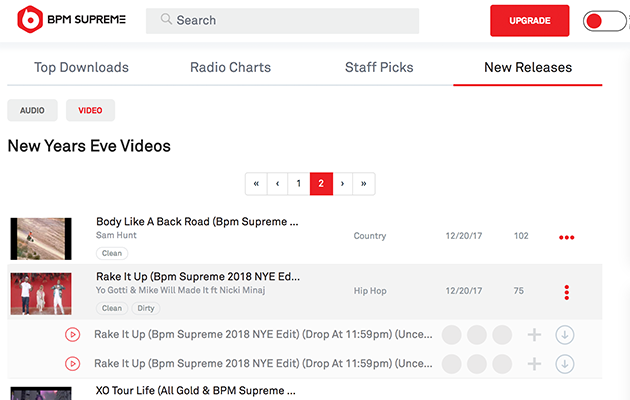Play the first Rake It Up version

point(72,336)
